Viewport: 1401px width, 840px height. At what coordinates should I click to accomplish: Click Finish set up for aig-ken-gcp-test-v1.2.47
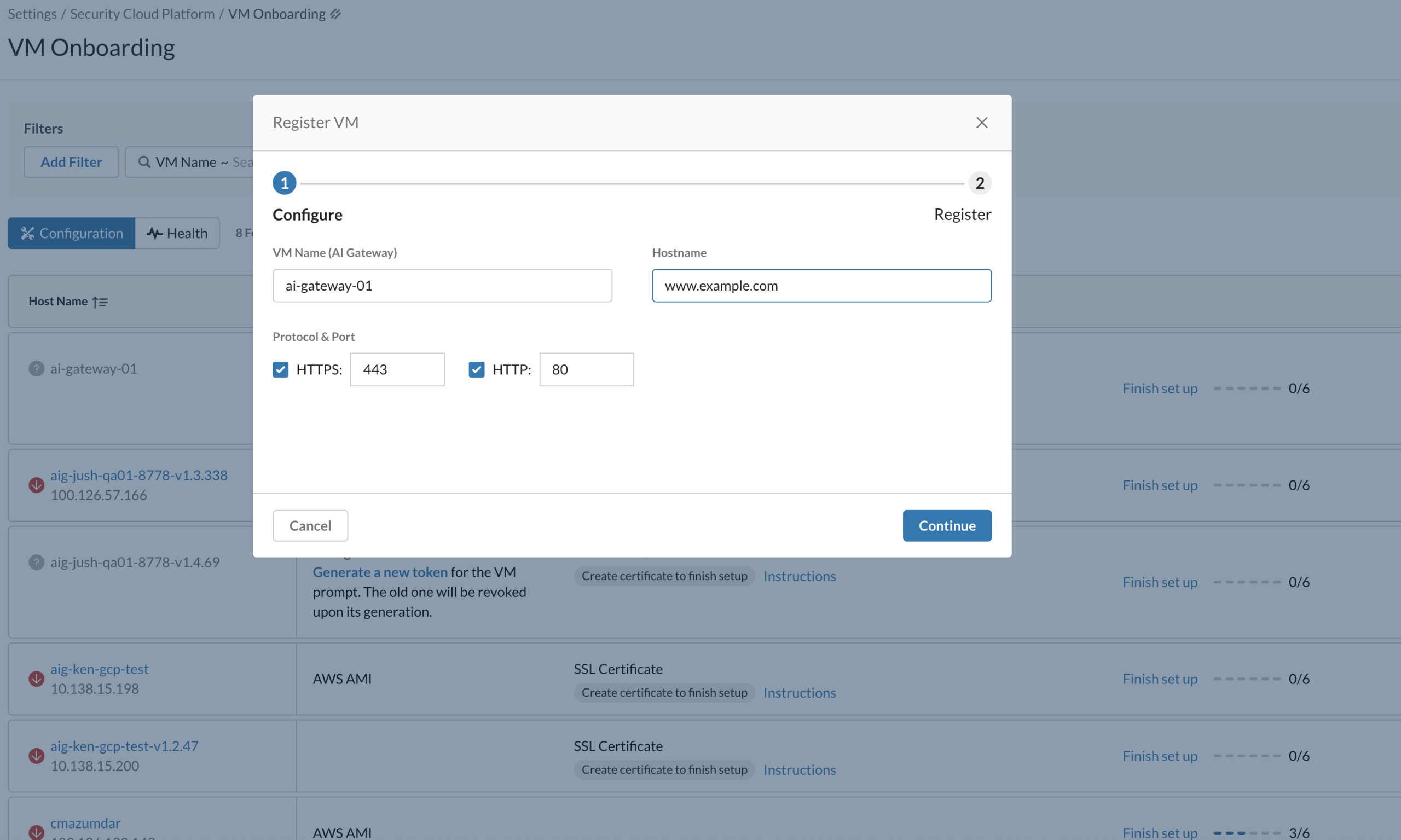click(1160, 756)
